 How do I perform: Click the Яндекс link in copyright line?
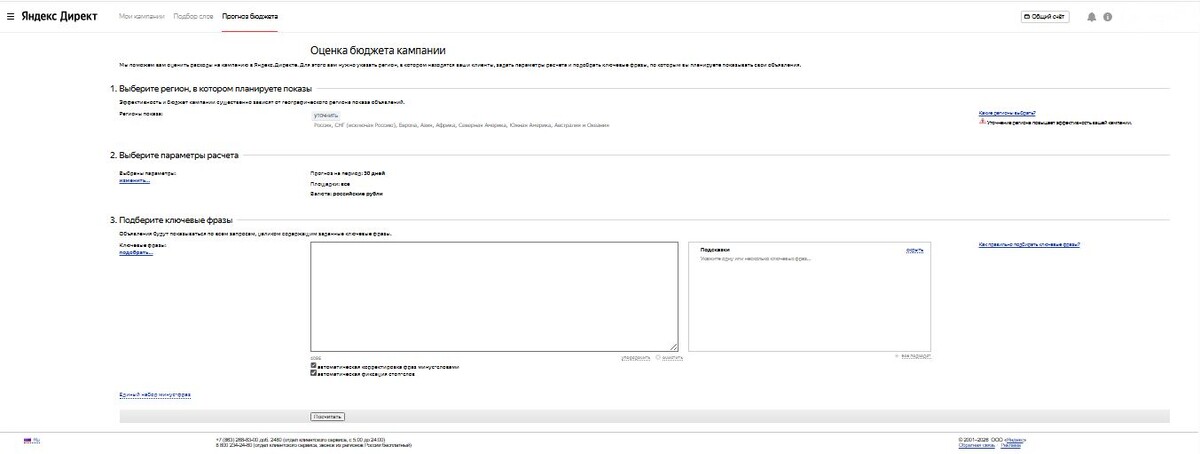(x=1014, y=439)
